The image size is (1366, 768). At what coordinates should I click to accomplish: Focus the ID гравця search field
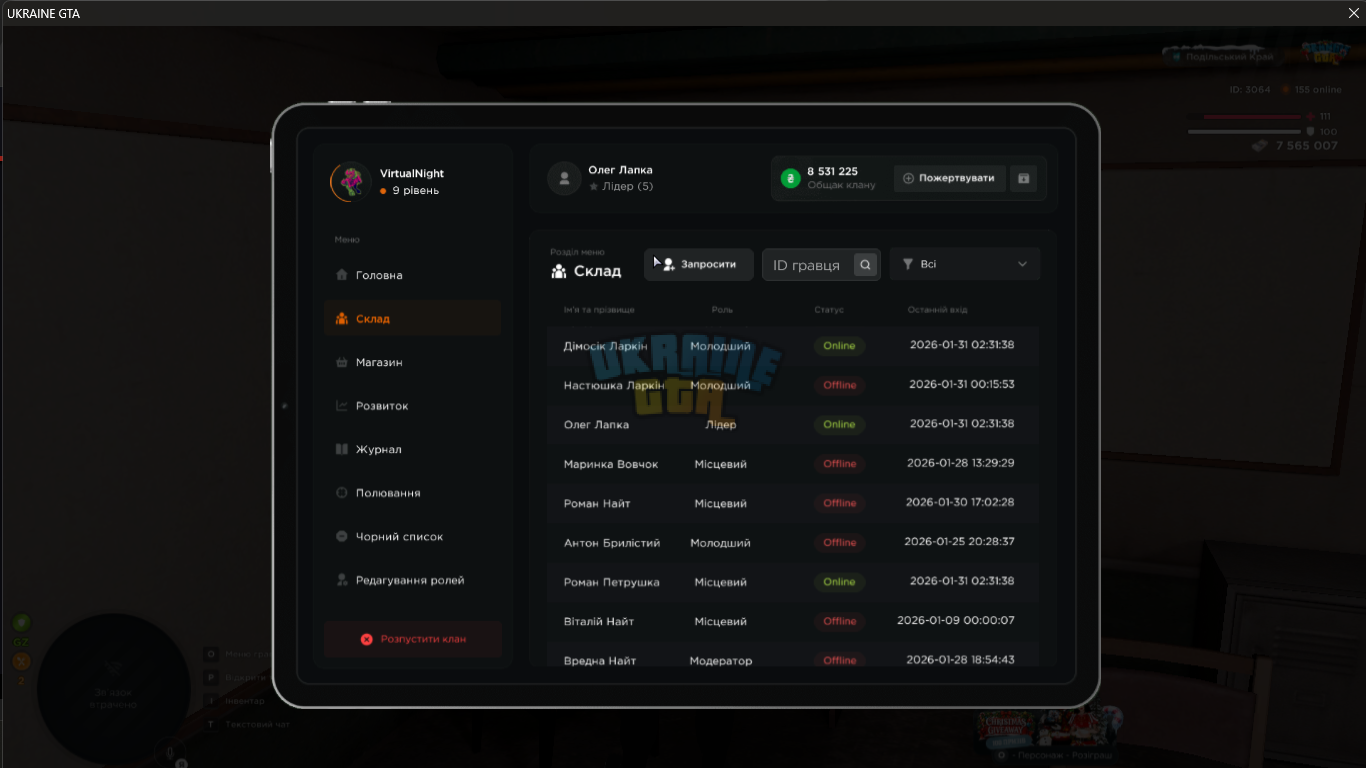808,265
